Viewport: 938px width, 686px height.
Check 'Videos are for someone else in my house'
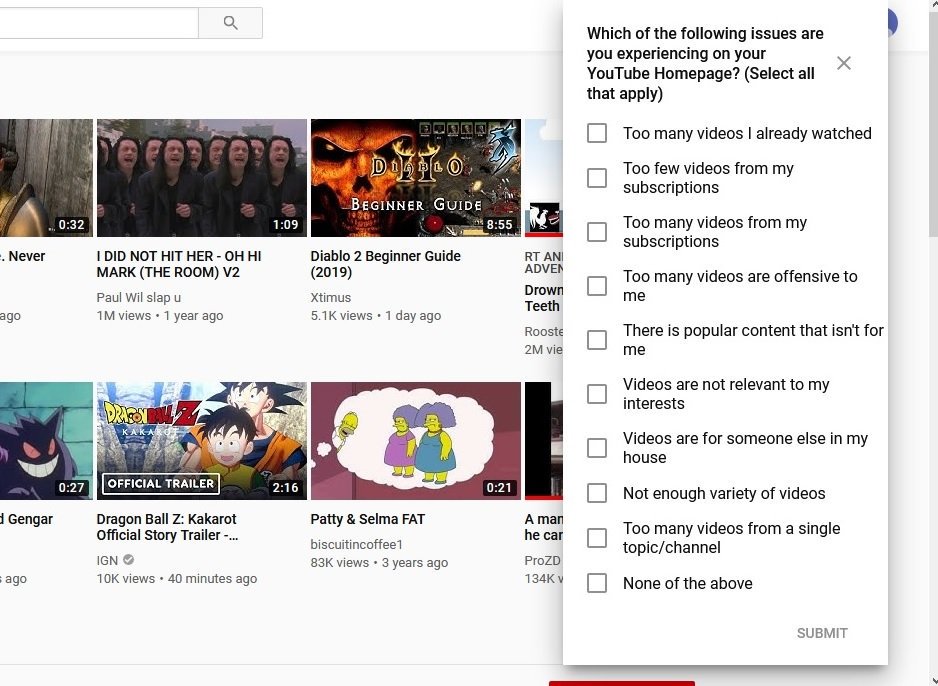[597, 447]
